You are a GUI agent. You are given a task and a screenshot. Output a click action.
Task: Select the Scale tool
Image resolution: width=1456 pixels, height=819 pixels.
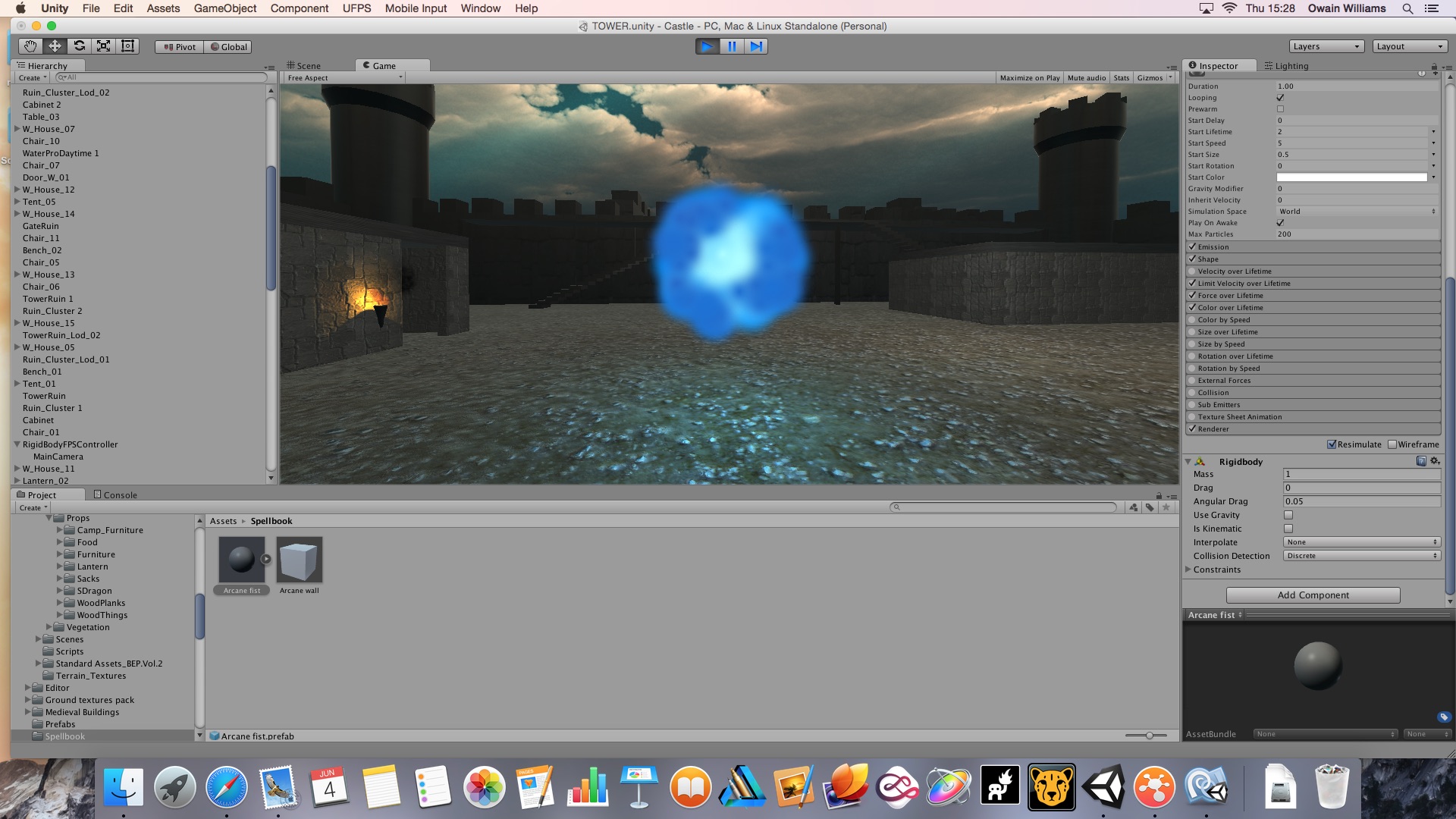(104, 46)
